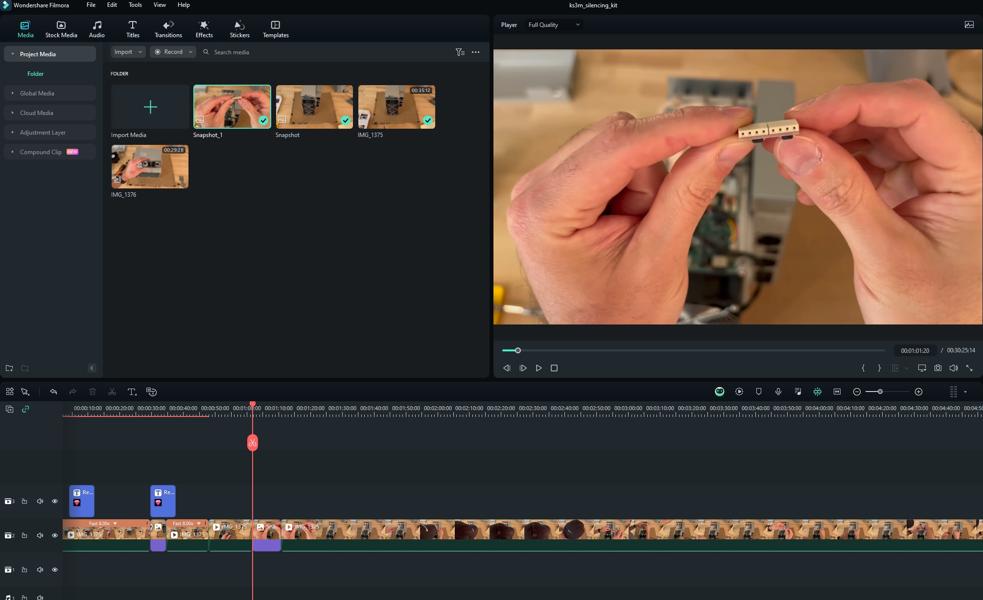Hide video track 3 with eye icon
The image size is (983, 600).
coord(55,501)
